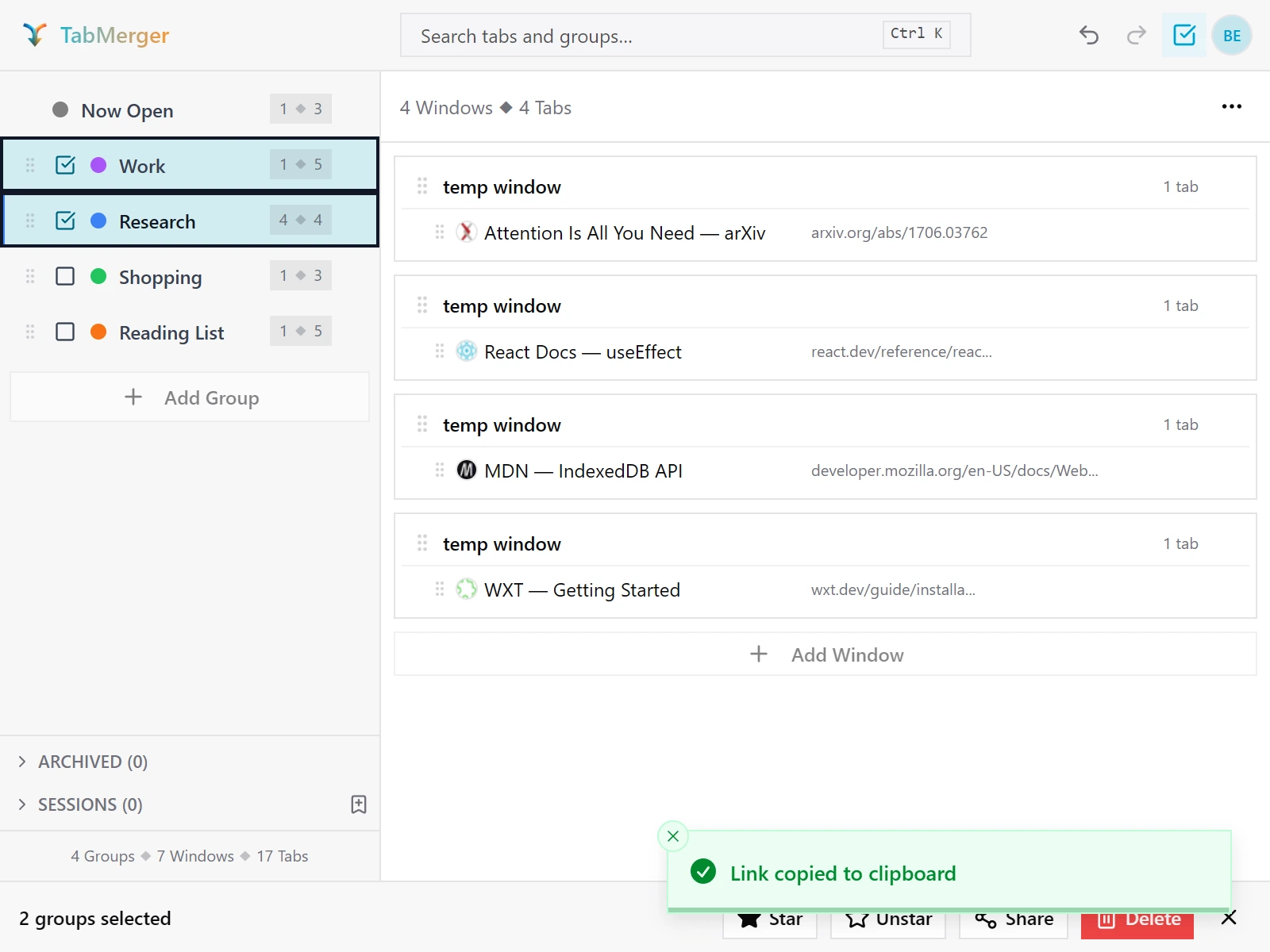Click the orange color dot of Reading List
The width and height of the screenshot is (1270, 952).
[98, 332]
